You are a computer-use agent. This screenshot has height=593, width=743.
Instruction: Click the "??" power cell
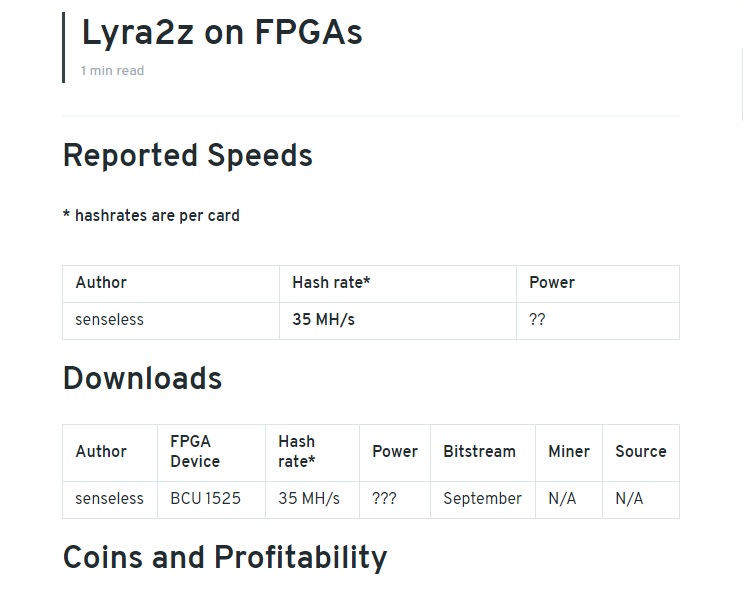(537, 319)
